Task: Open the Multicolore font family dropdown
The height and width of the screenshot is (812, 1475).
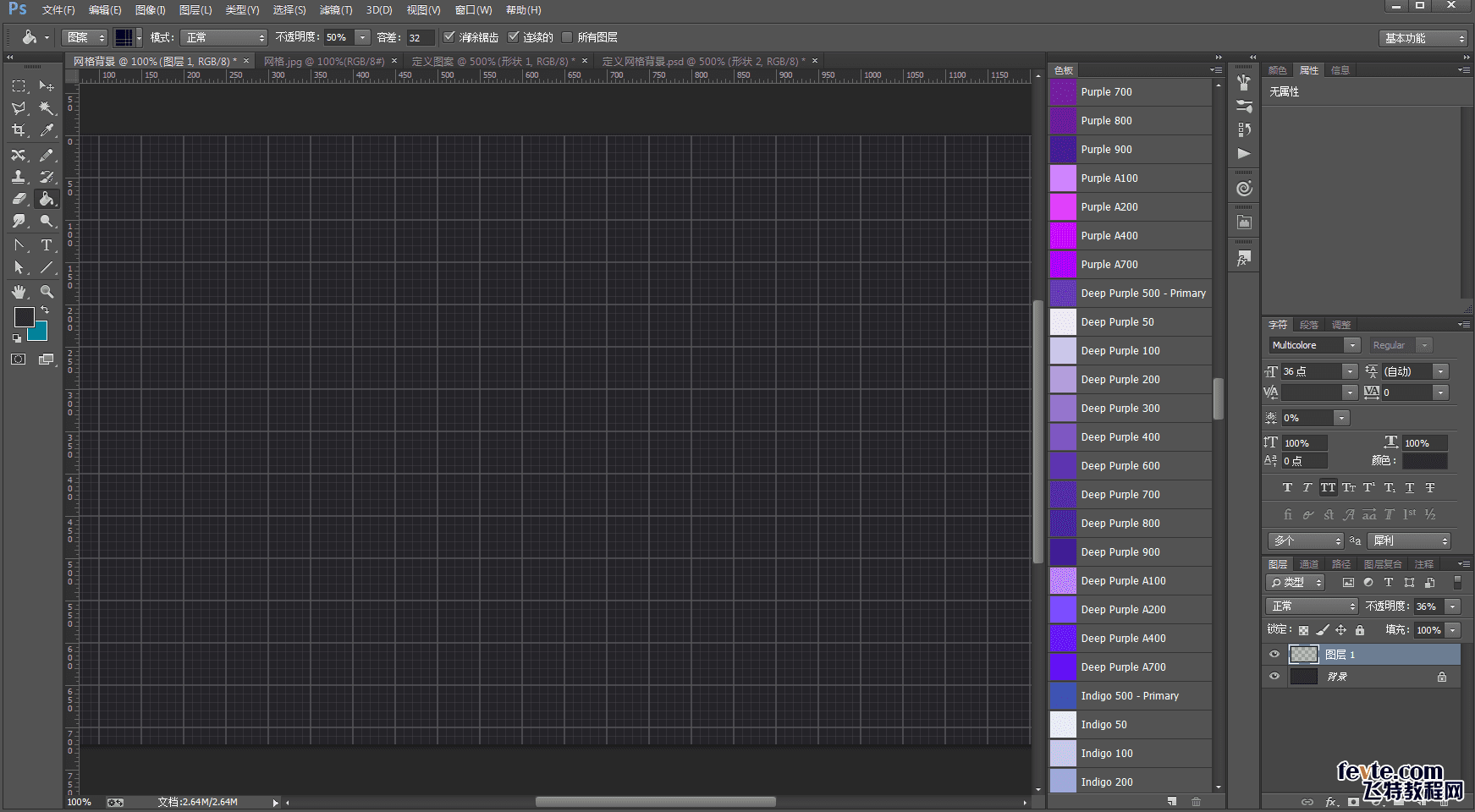Action: click(1351, 345)
